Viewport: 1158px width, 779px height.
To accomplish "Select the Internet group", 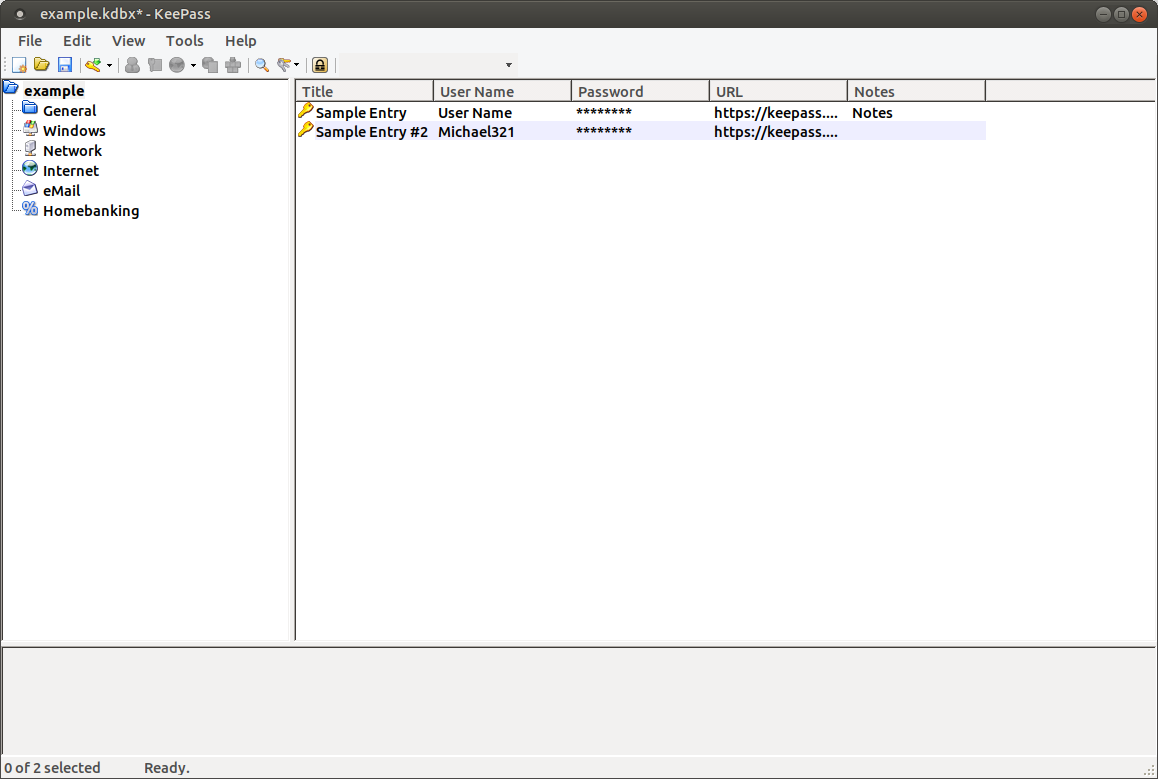I will 71,171.
